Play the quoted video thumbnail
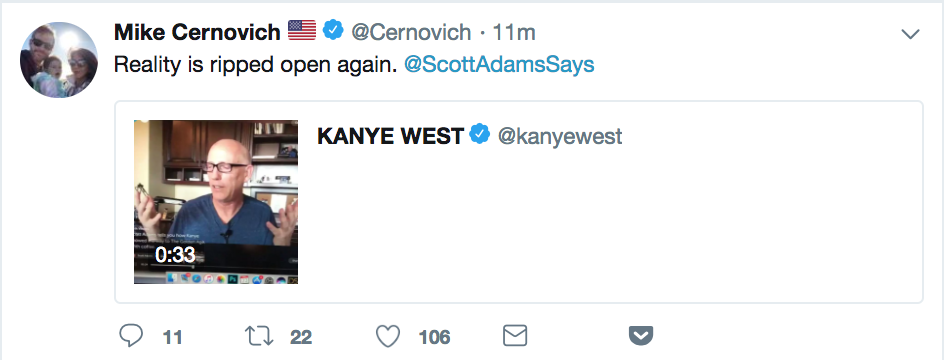 coord(216,202)
